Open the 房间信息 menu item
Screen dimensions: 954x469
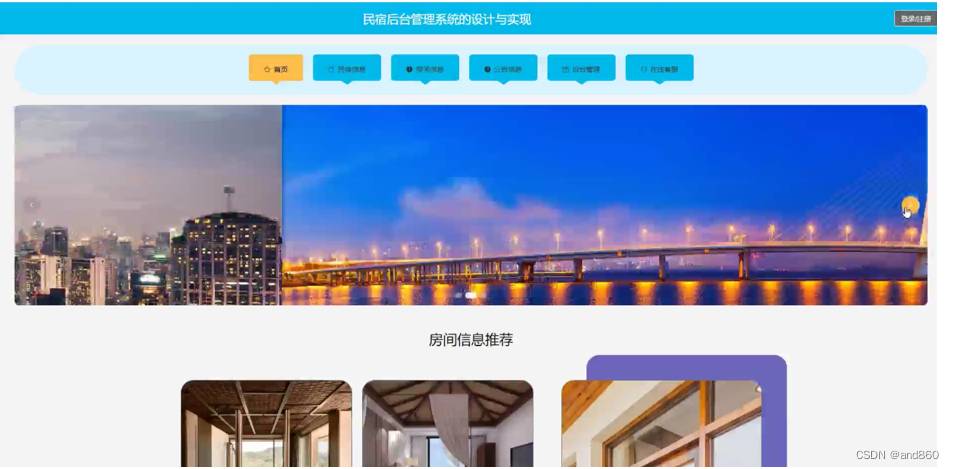point(425,68)
